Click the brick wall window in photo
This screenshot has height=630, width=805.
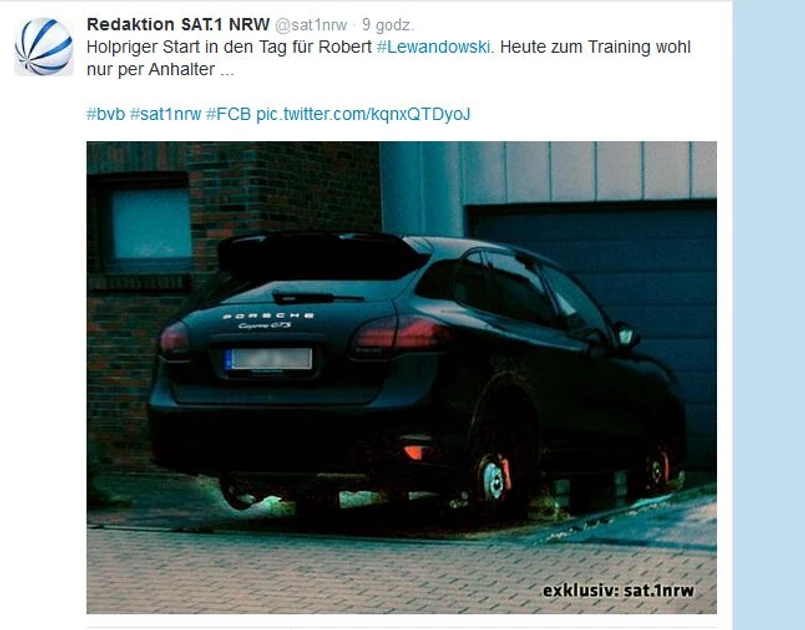coord(150,223)
